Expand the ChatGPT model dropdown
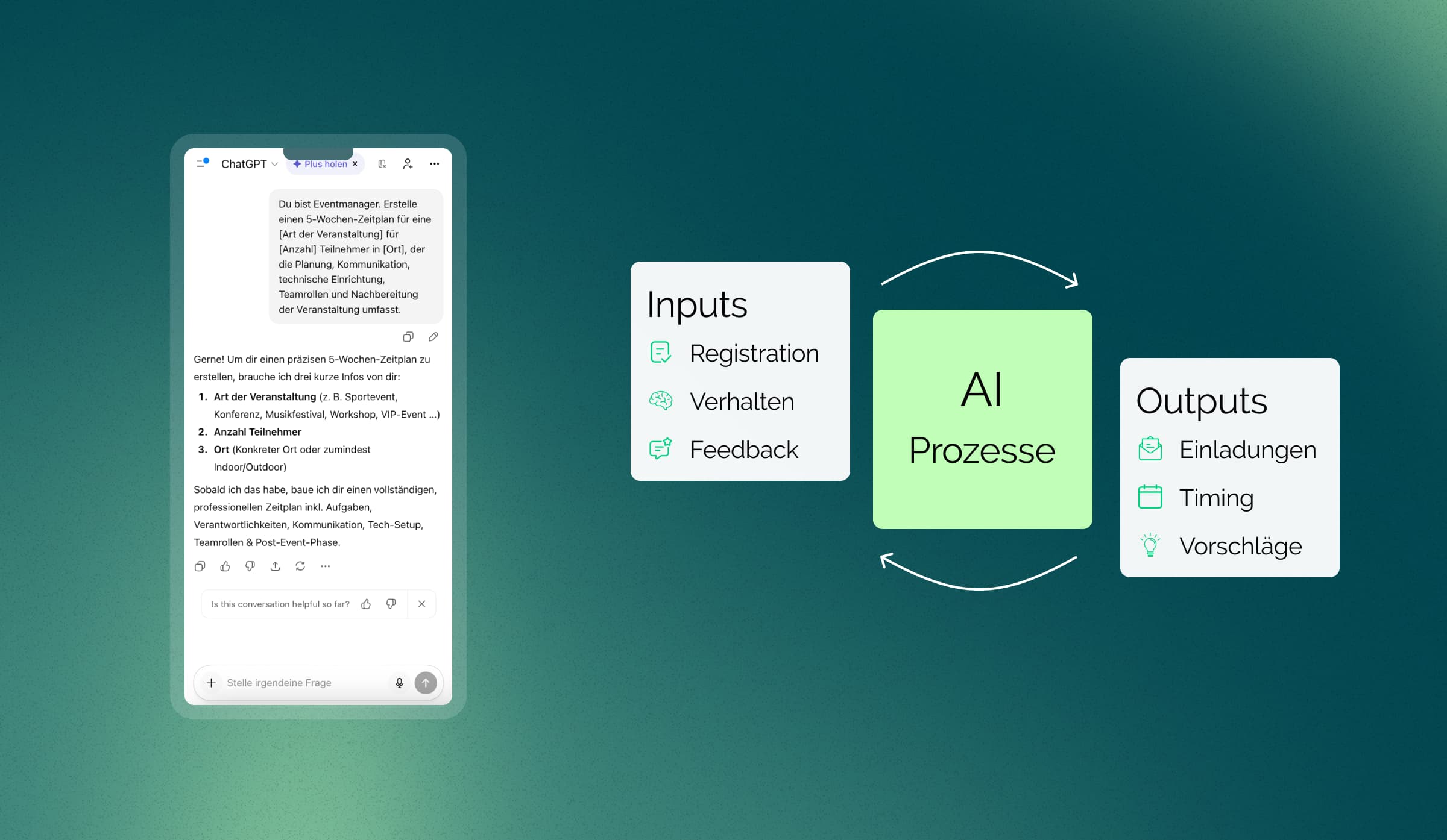The width and height of the screenshot is (1447, 840). click(x=249, y=164)
